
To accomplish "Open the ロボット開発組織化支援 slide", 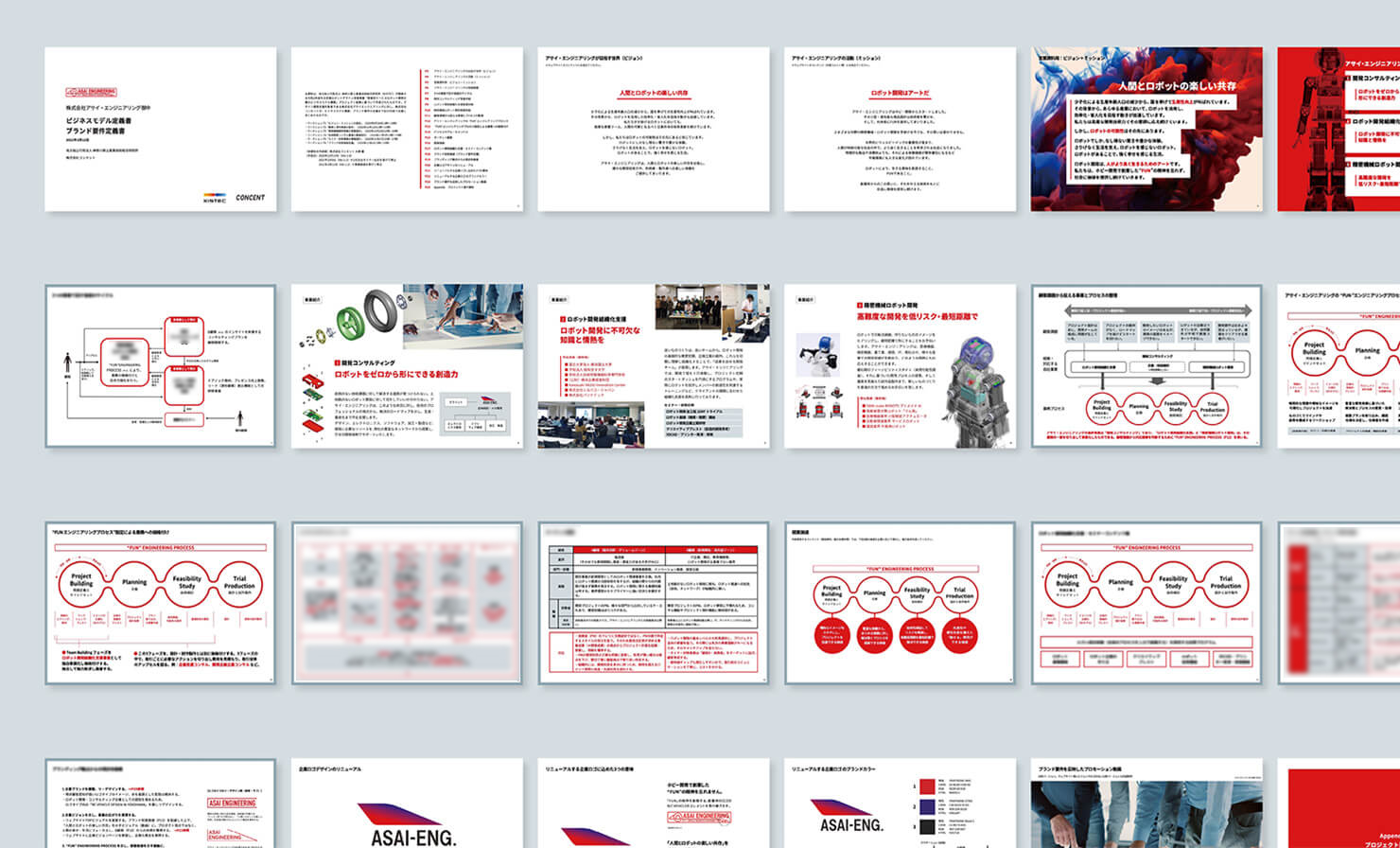I will point(654,366).
